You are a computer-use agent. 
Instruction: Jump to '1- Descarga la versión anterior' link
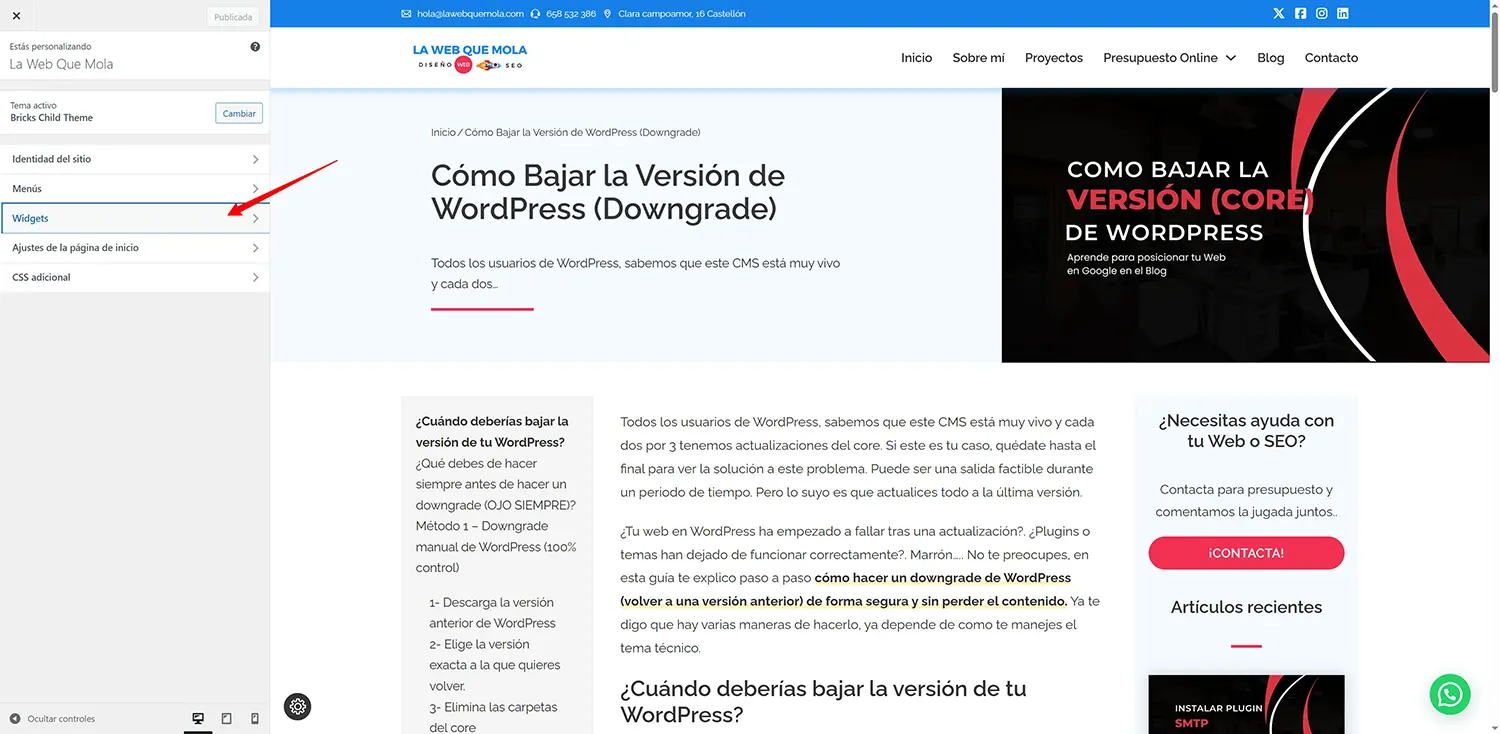pyautogui.click(x=492, y=613)
